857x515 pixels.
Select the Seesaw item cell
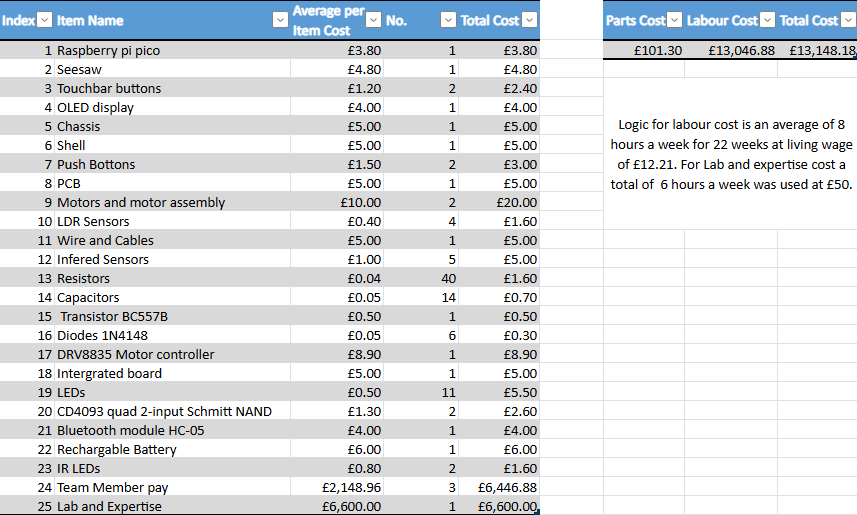(172, 69)
